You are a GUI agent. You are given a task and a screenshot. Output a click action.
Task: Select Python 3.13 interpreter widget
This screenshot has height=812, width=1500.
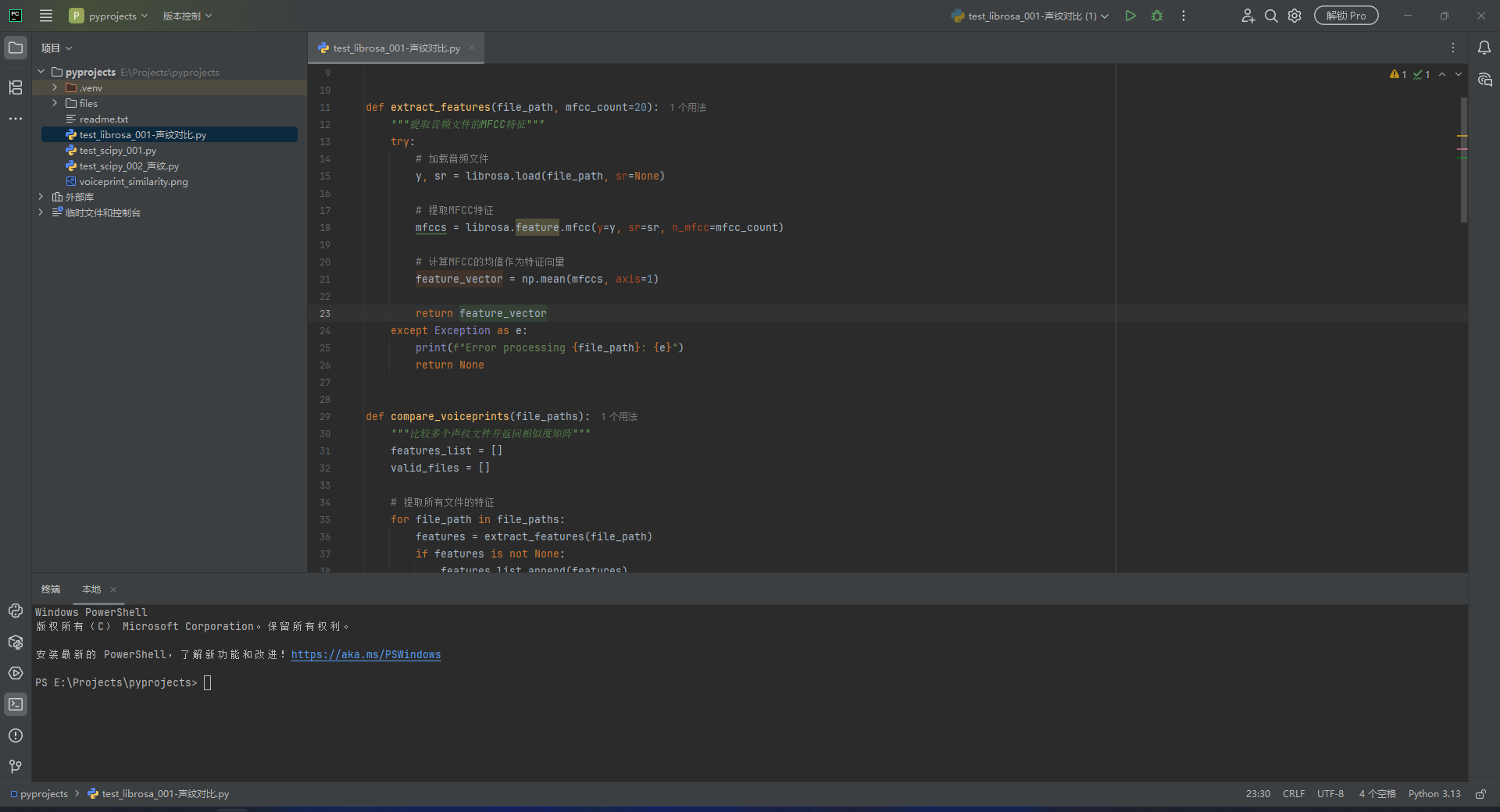(x=1434, y=794)
